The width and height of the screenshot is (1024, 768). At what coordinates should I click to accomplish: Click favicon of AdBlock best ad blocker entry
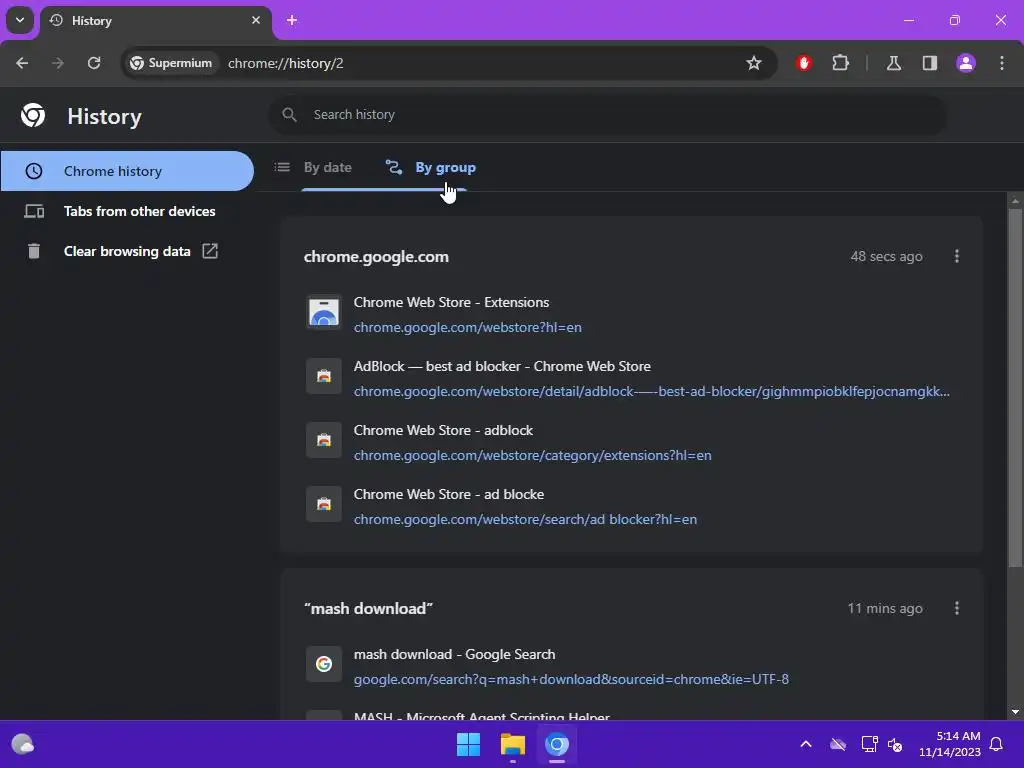[x=324, y=376]
